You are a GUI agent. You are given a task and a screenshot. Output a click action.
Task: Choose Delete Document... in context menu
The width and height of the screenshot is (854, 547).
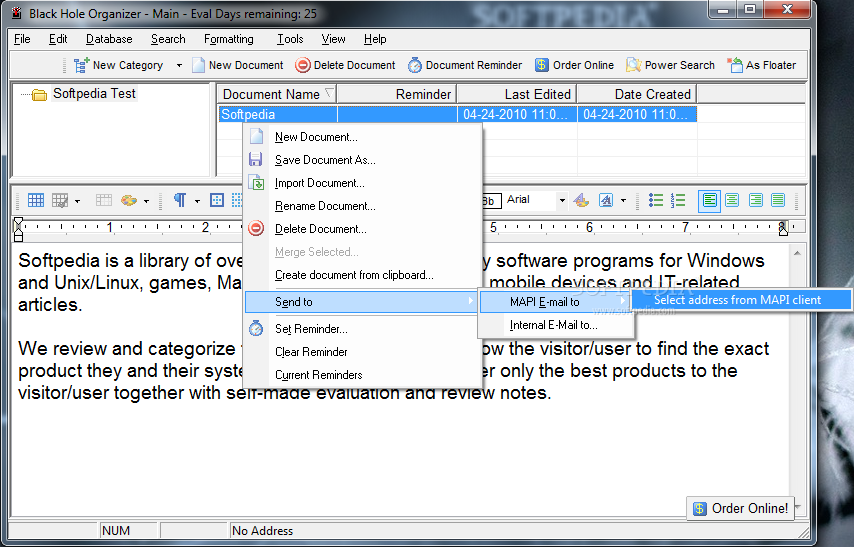(x=362, y=229)
